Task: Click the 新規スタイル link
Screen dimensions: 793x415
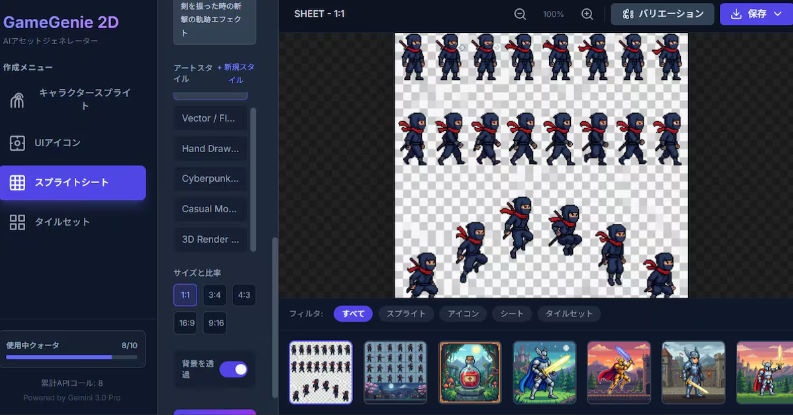Action: 236,73
